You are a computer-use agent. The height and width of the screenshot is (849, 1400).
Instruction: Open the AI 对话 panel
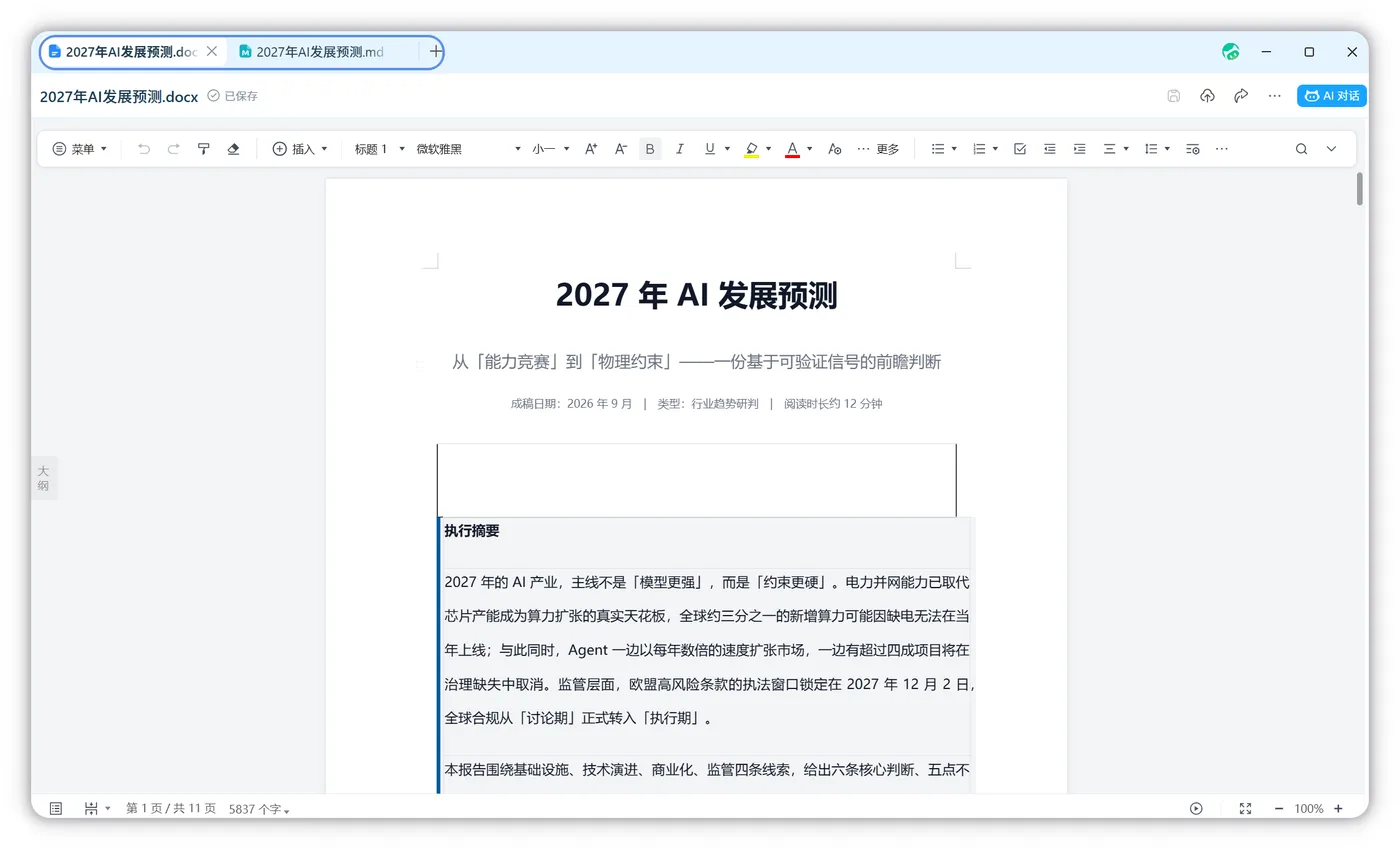click(1332, 96)
